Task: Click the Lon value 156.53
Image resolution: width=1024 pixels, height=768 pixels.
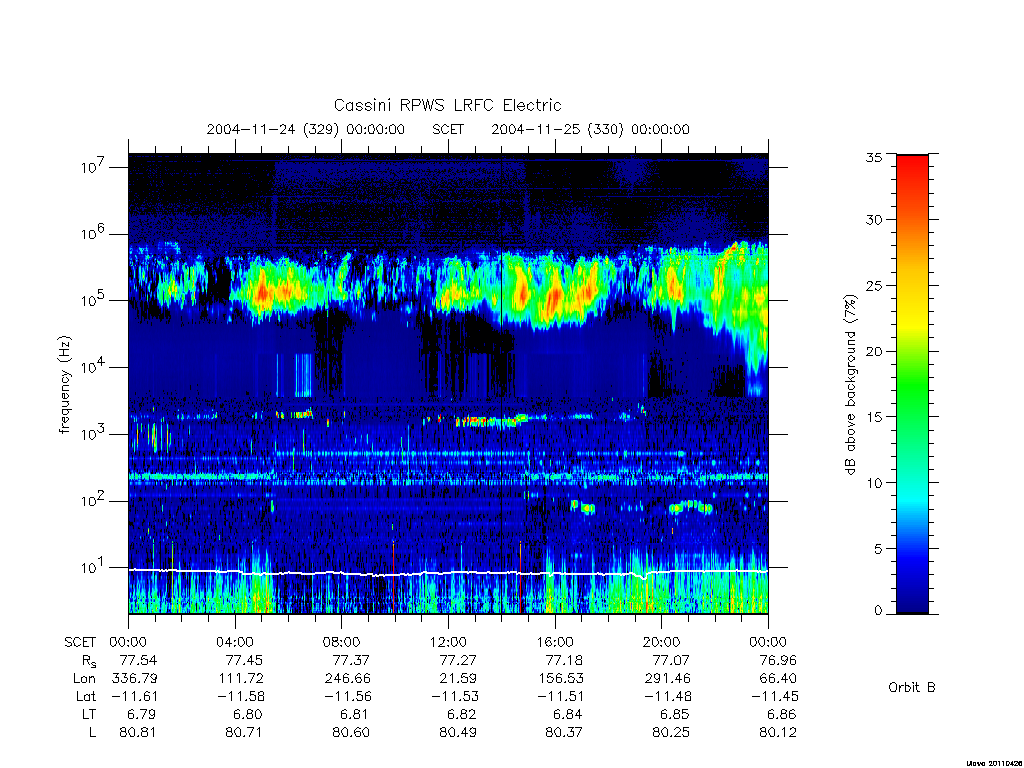Action: (x=560, y=679)
